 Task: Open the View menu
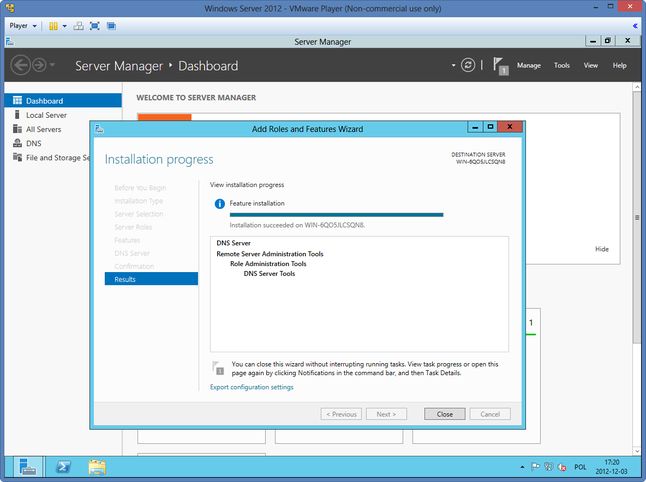[590, 66]
